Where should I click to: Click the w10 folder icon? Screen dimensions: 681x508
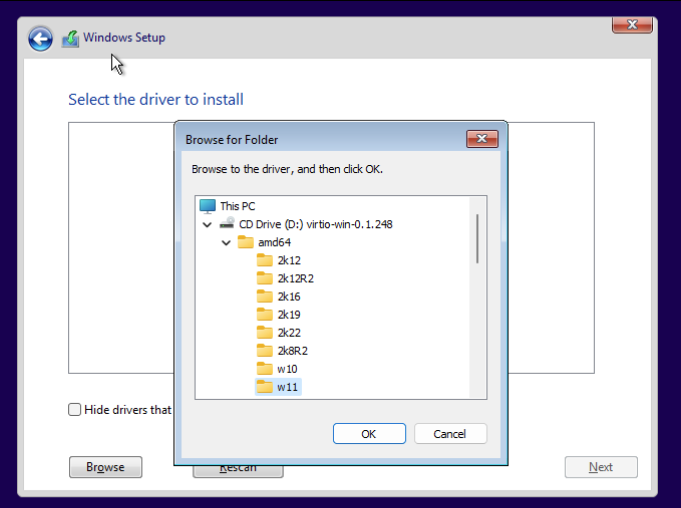pyautogui.click(x=265, y=369)
